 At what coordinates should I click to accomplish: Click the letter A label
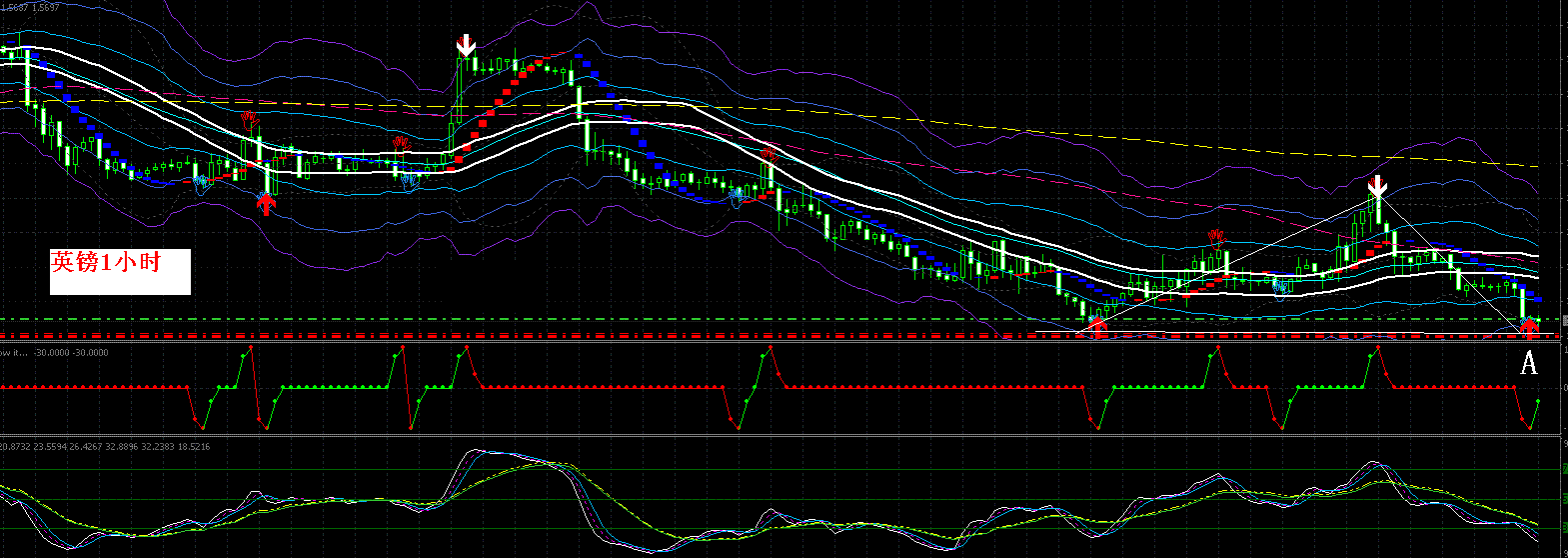pyautogui.click(x=1528, y=364)
